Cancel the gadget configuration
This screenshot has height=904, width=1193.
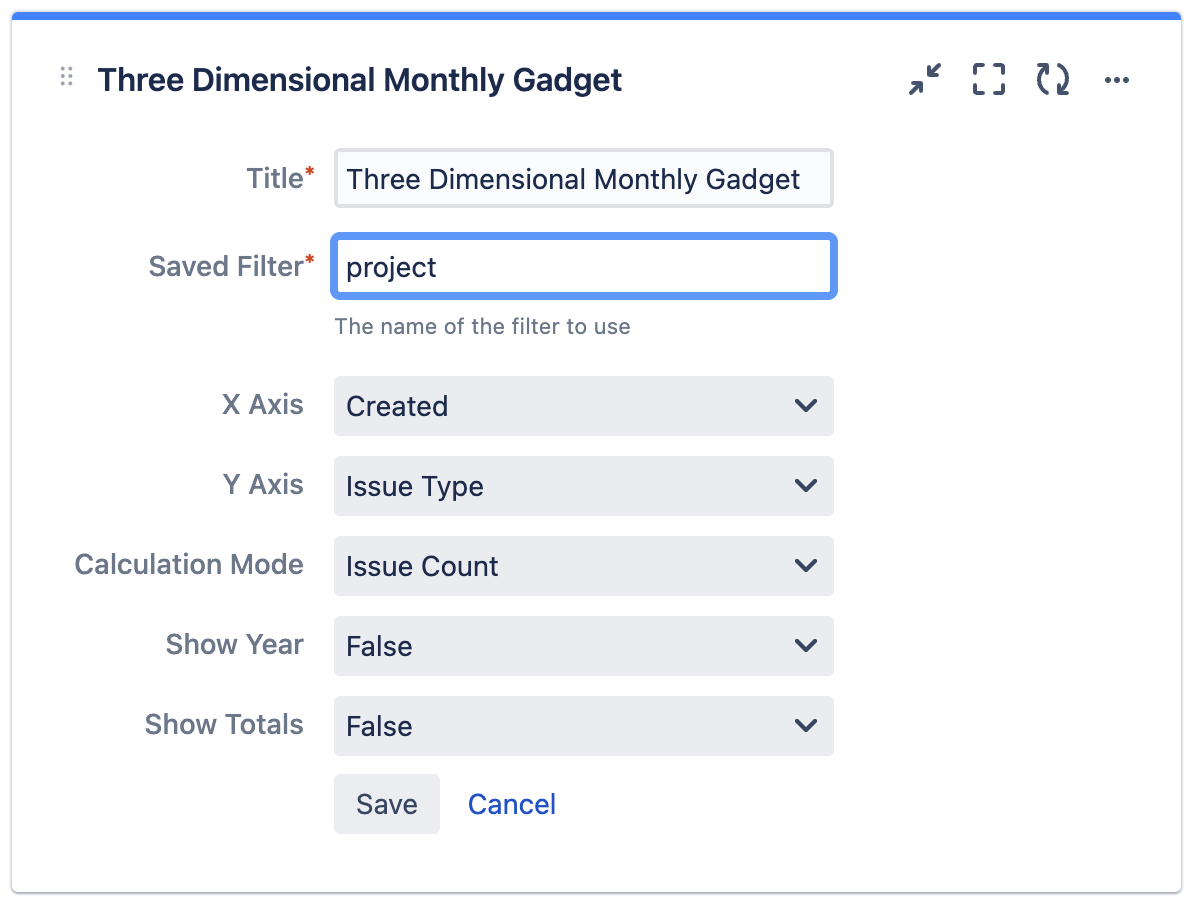(511, 804)
